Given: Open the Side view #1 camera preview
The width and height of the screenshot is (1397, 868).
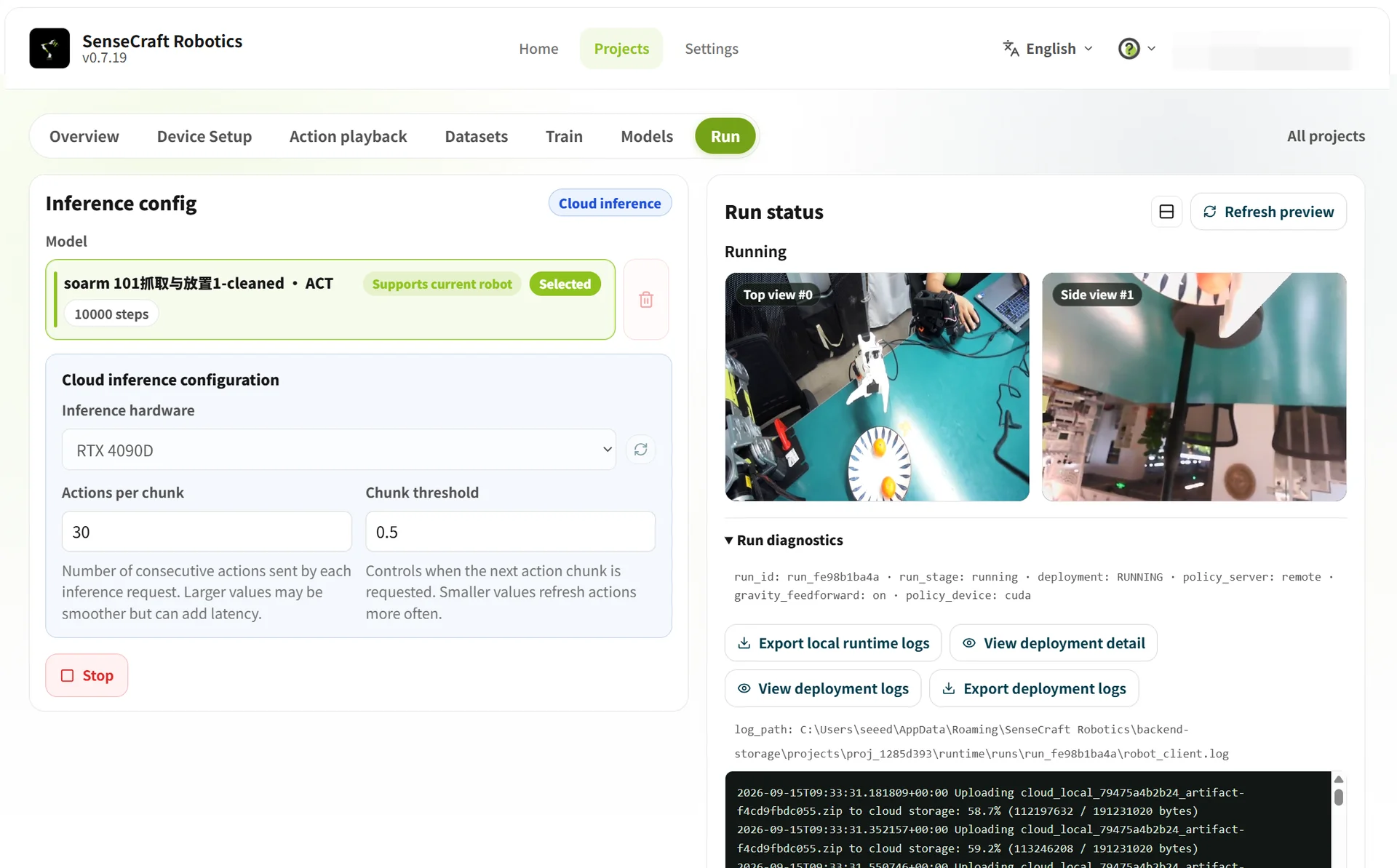Looking at the screenshot, I should (1194, 386).
